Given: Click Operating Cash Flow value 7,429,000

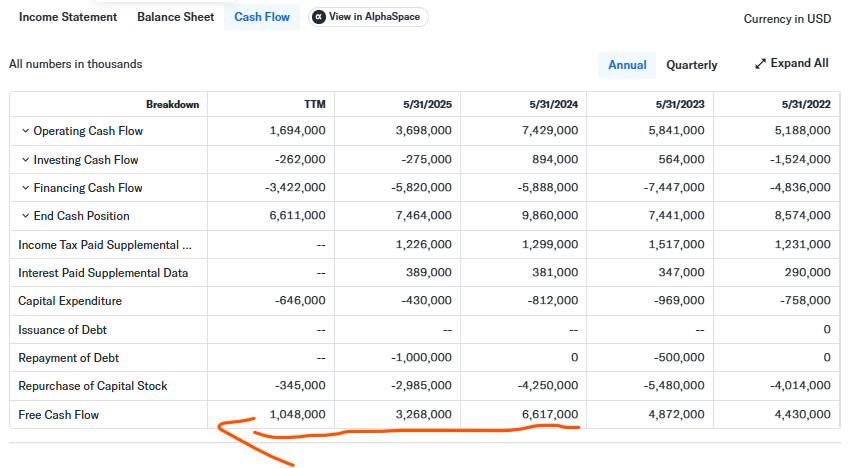Looking at the screenshot, I should coord(550,131).
